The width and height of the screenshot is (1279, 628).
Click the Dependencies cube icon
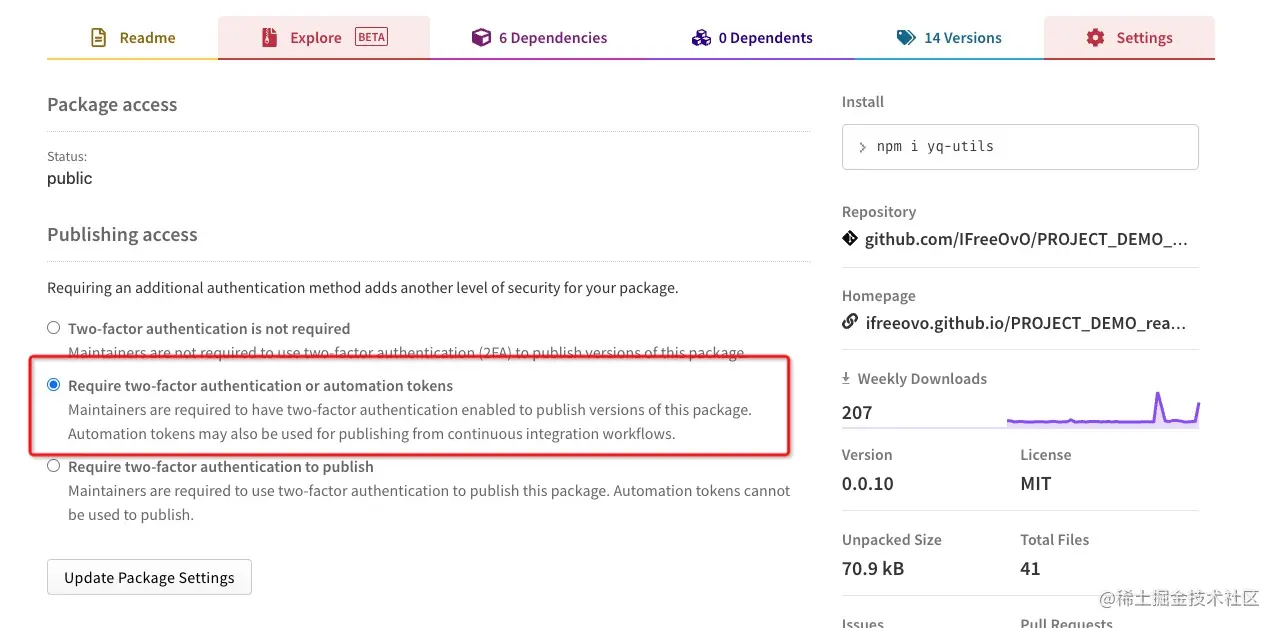(481, 38)
